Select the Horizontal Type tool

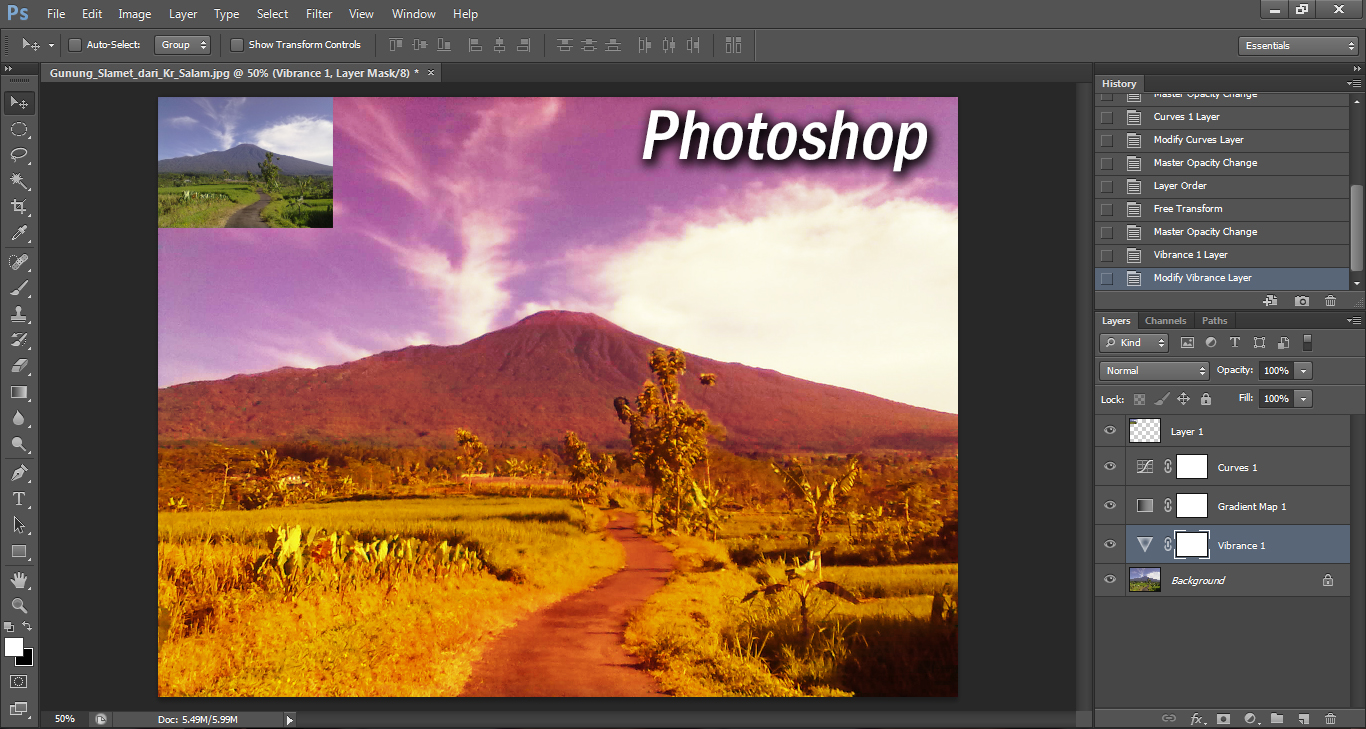pyautogui.click(x=20, y=497)
